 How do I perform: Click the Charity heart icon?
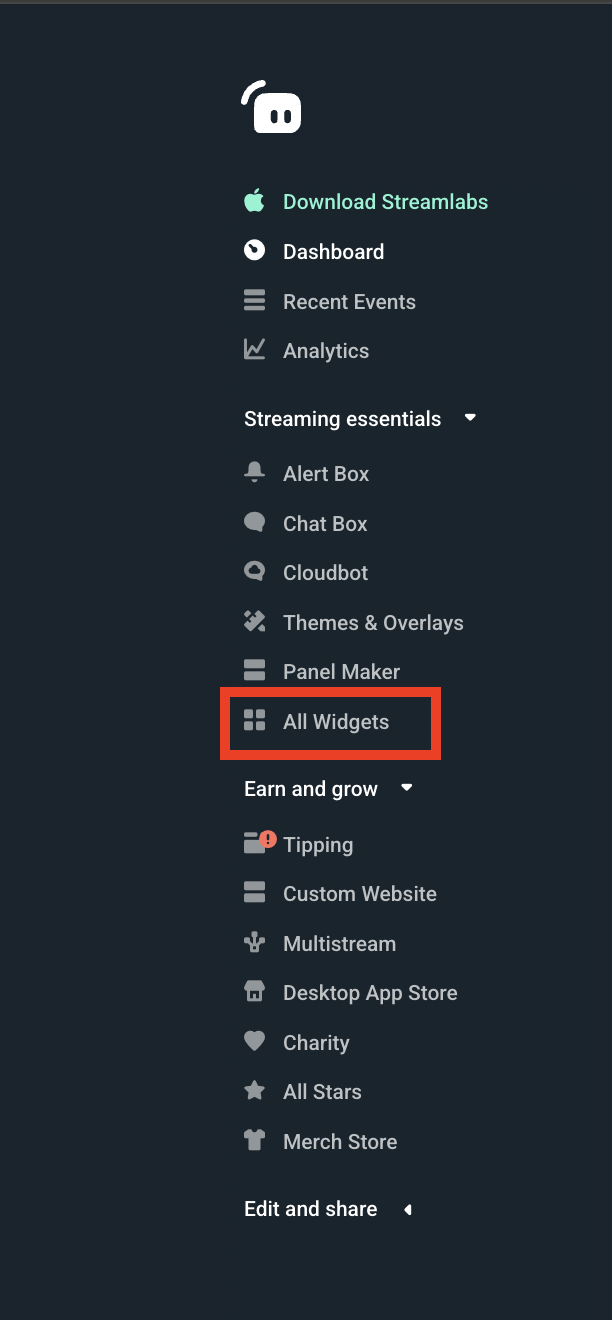(255, 1041)
